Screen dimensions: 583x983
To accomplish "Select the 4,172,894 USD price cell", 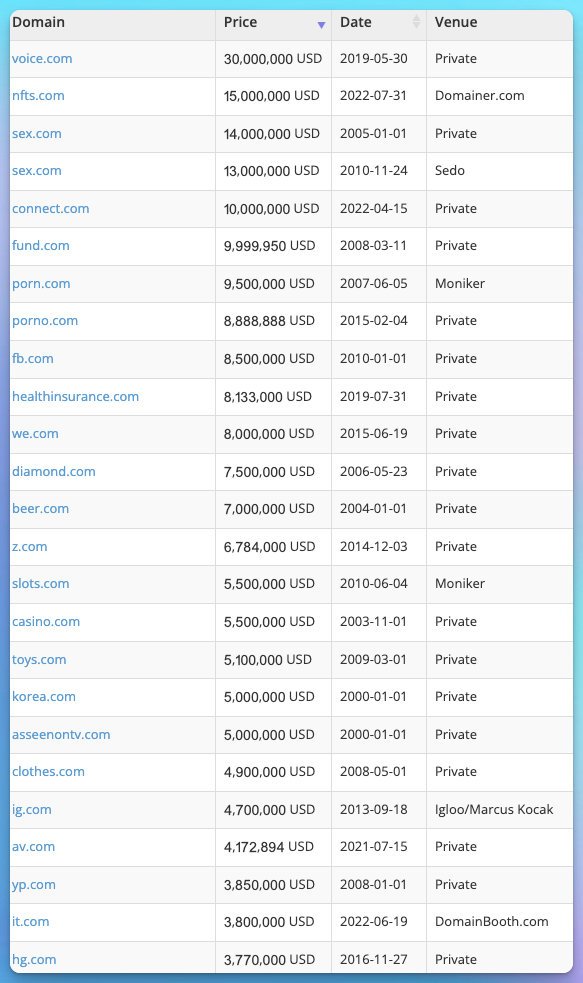I will point(269,846).
